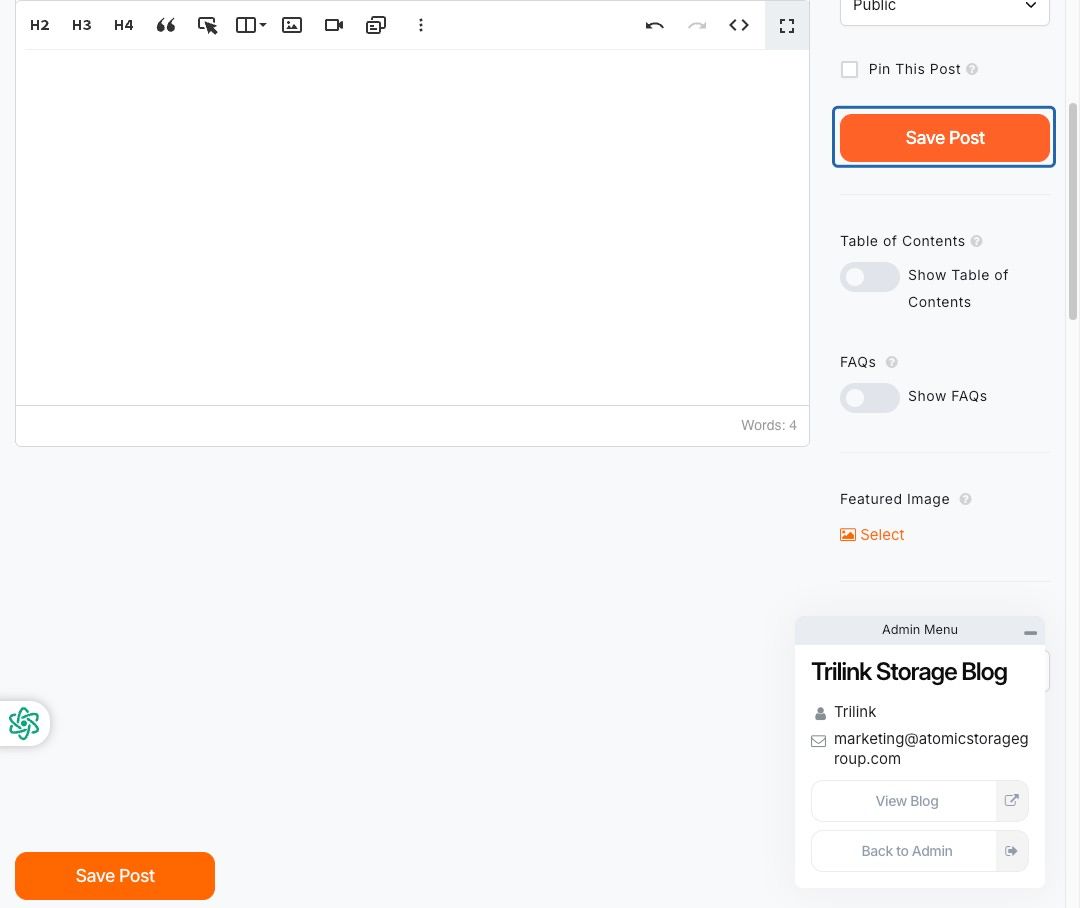The height and width of the screenshot is (908, 1080).
Task: Click inside the post editor text area
Action: pos(412,227)
